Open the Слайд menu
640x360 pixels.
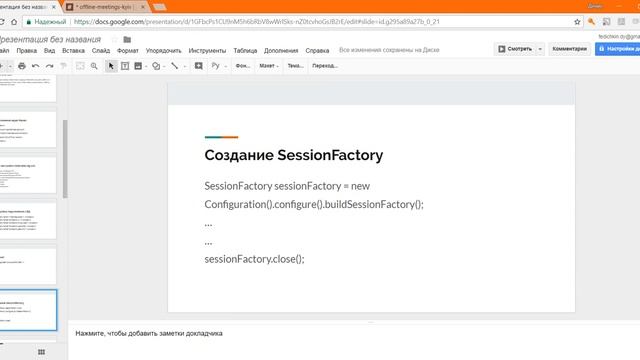pyautogui.click(x=101, y=51)
